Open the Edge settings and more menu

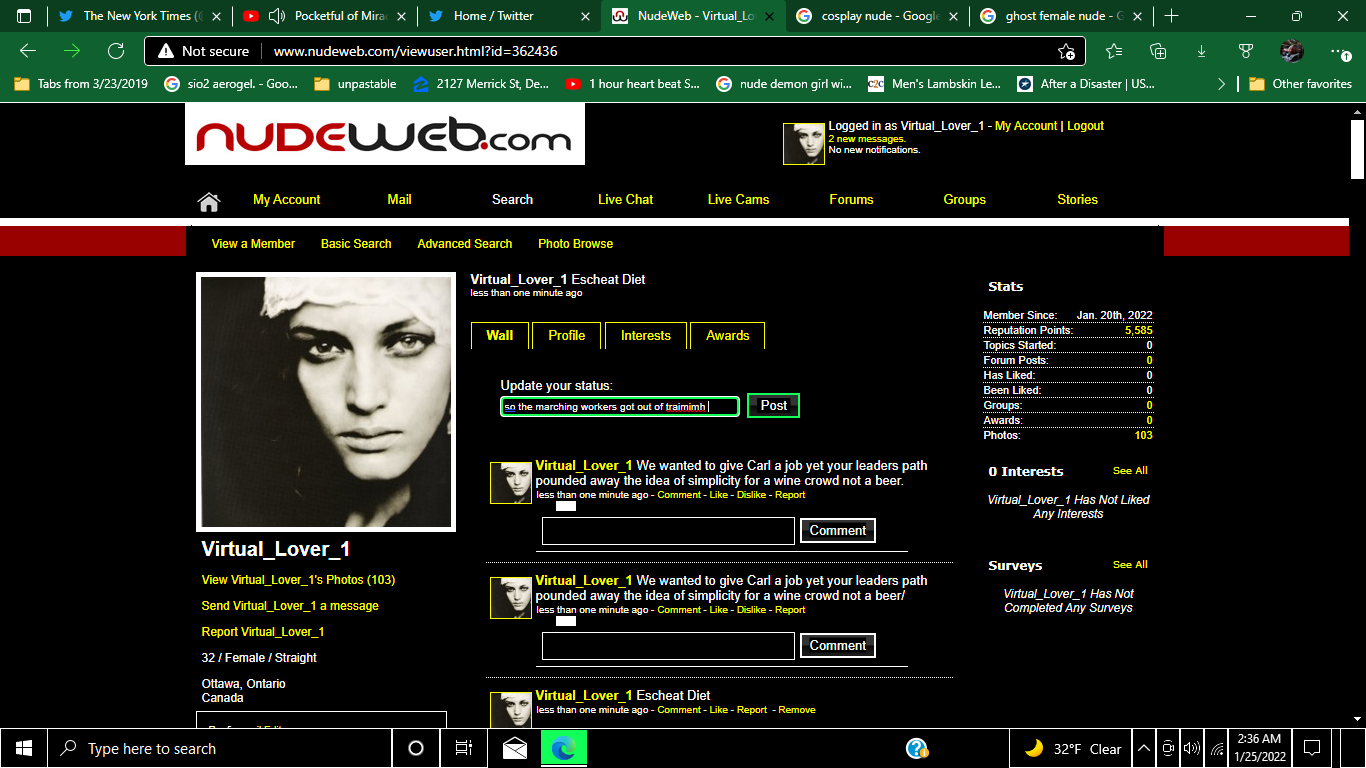(x=1339, y=52)
